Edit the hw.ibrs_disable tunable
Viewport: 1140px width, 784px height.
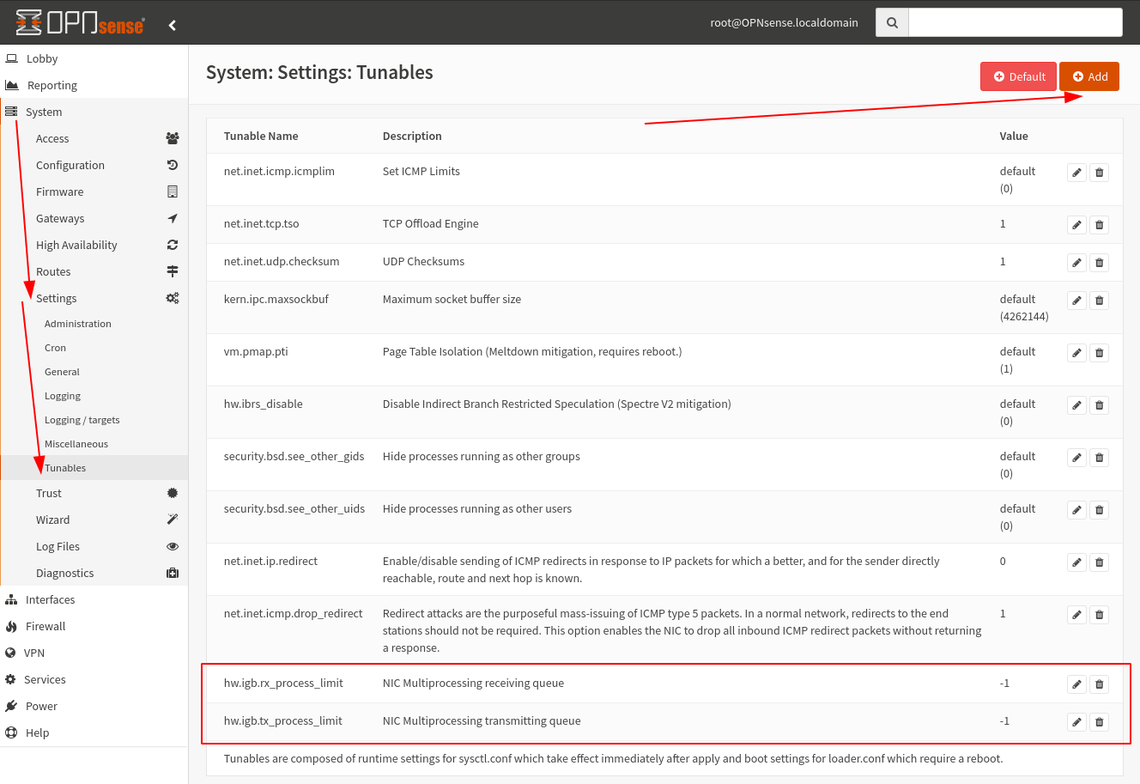pyautogui.click(x=1077, y=405)
